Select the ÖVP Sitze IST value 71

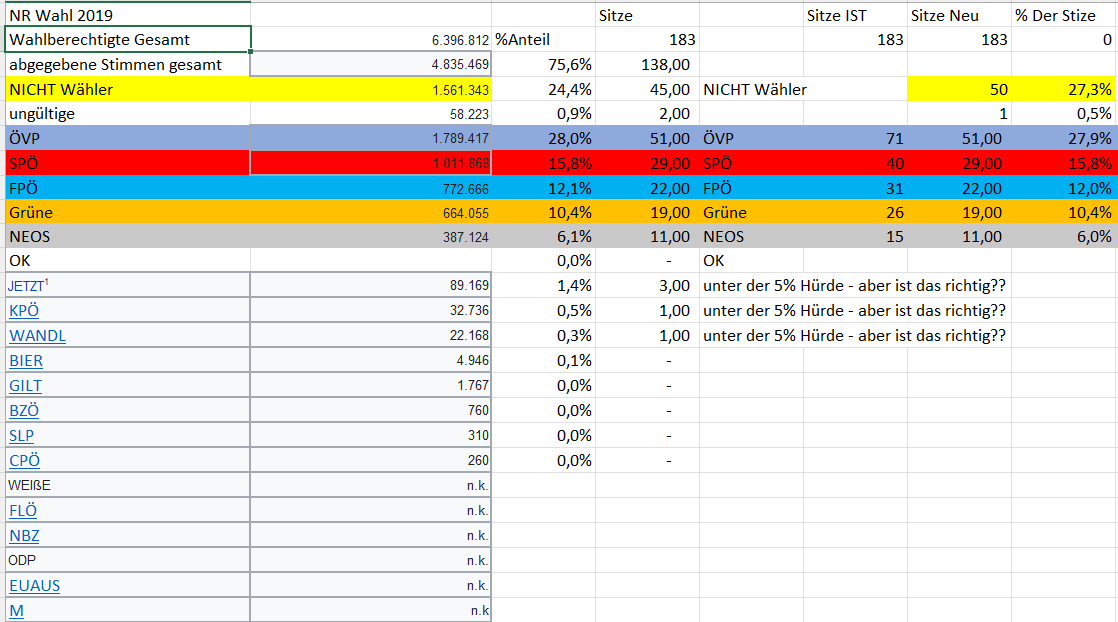[855, 138]
